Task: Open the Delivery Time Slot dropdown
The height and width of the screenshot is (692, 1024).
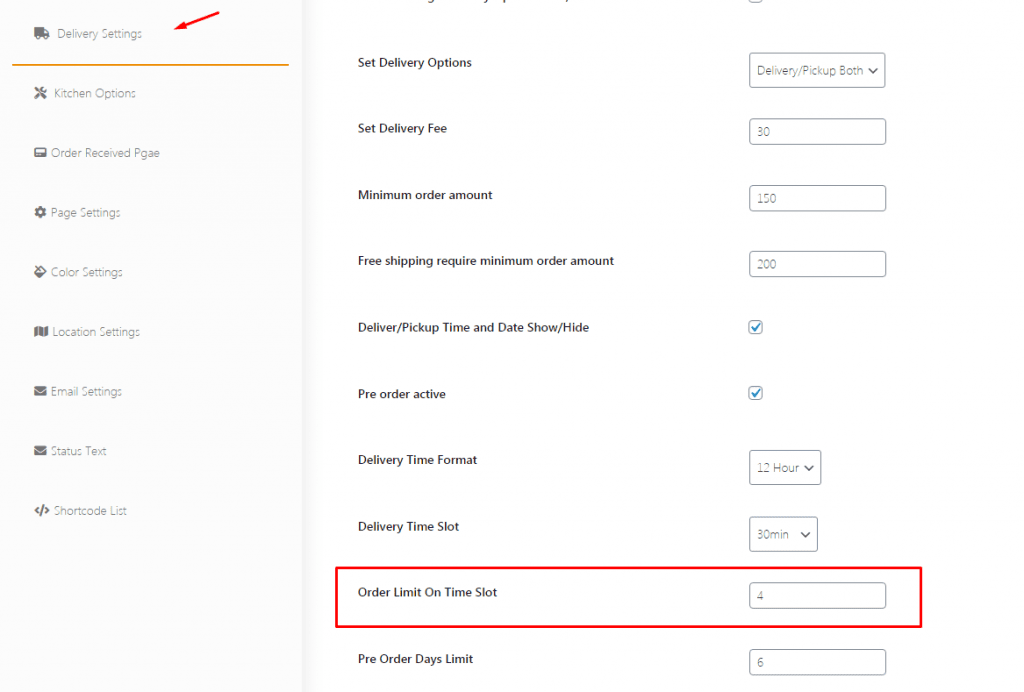Action: (783, 534)
